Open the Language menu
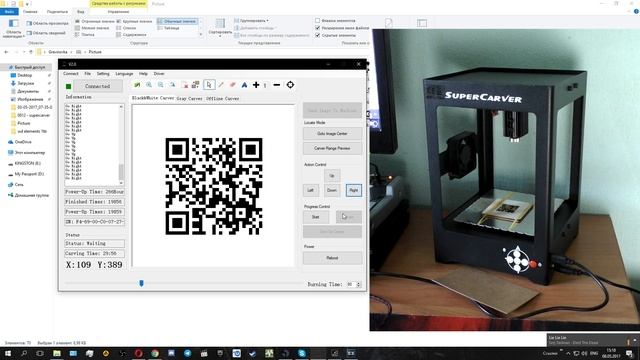Image resolution: width=640 pixels, height=360 pixels. 124,74
